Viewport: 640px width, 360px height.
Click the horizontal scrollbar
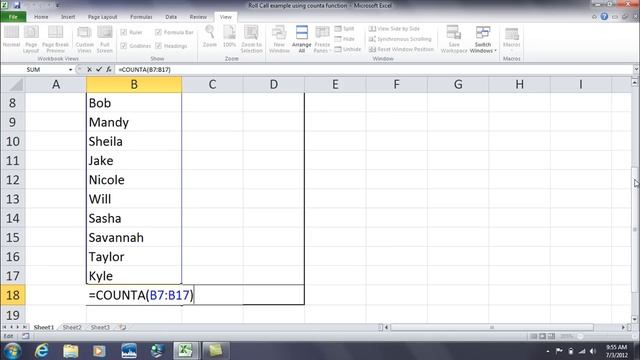[x=492, y=327]
